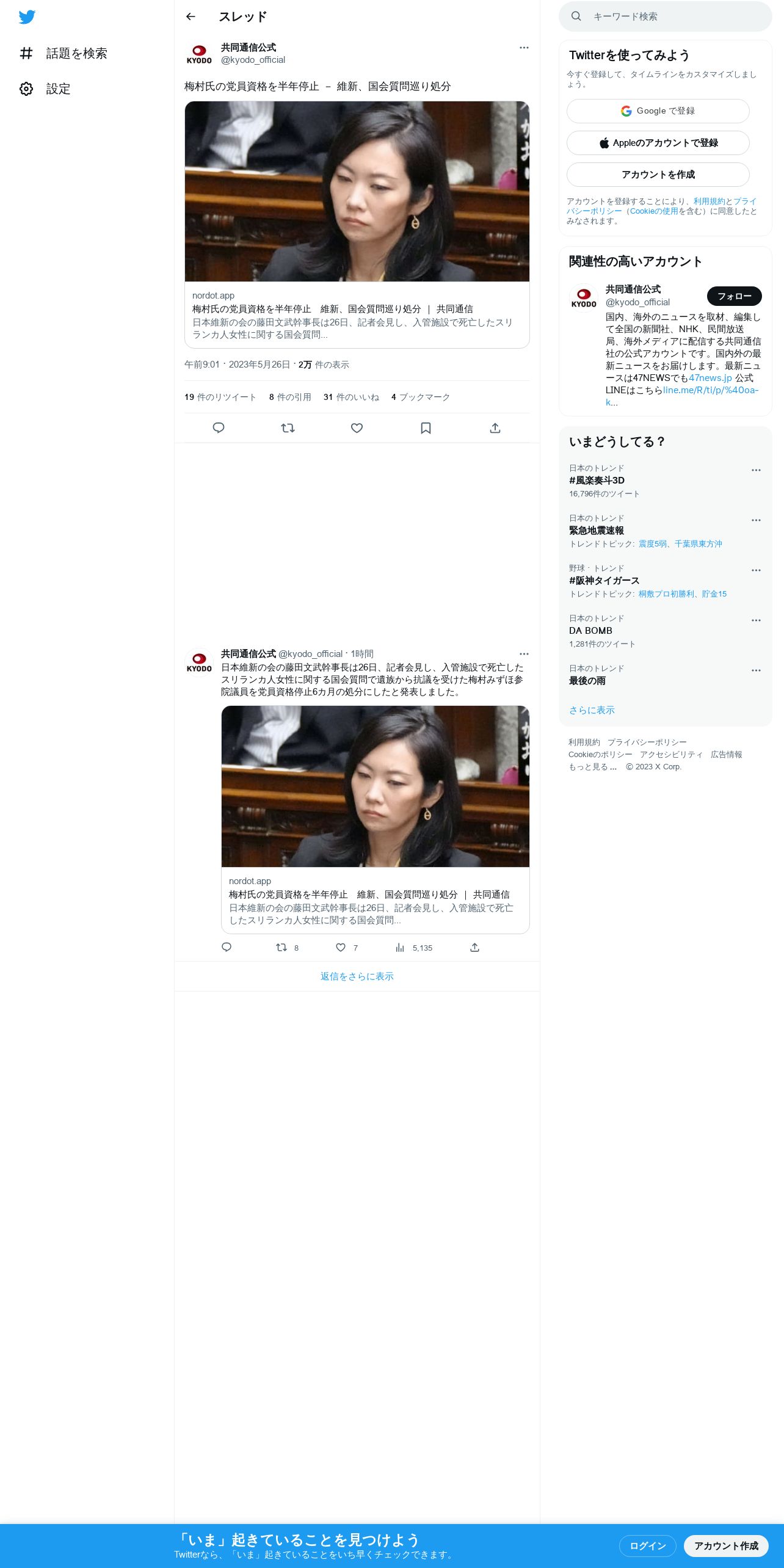View analytics showing 5,135 views

(x=413, y=948)
